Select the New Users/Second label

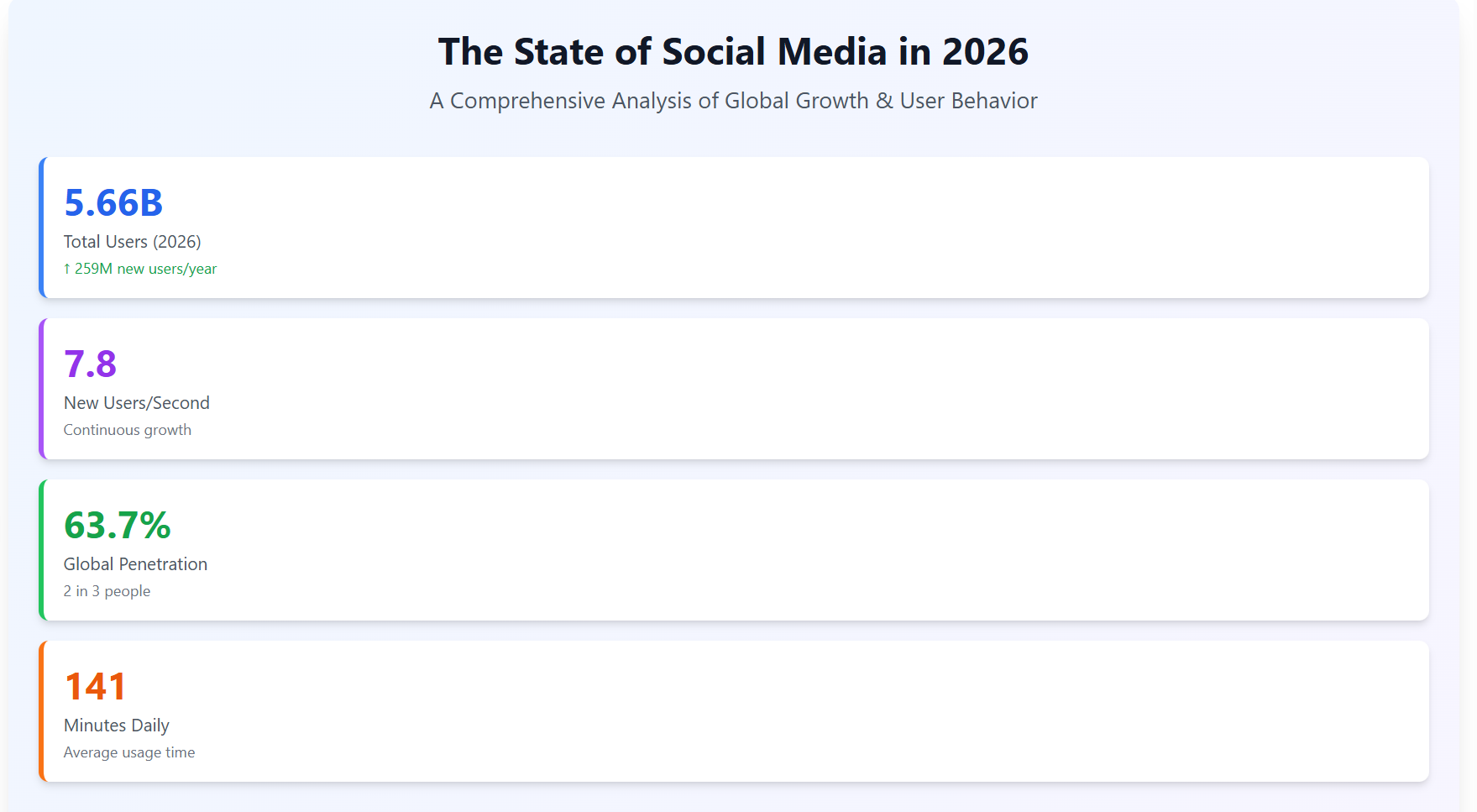click(137, 403)
